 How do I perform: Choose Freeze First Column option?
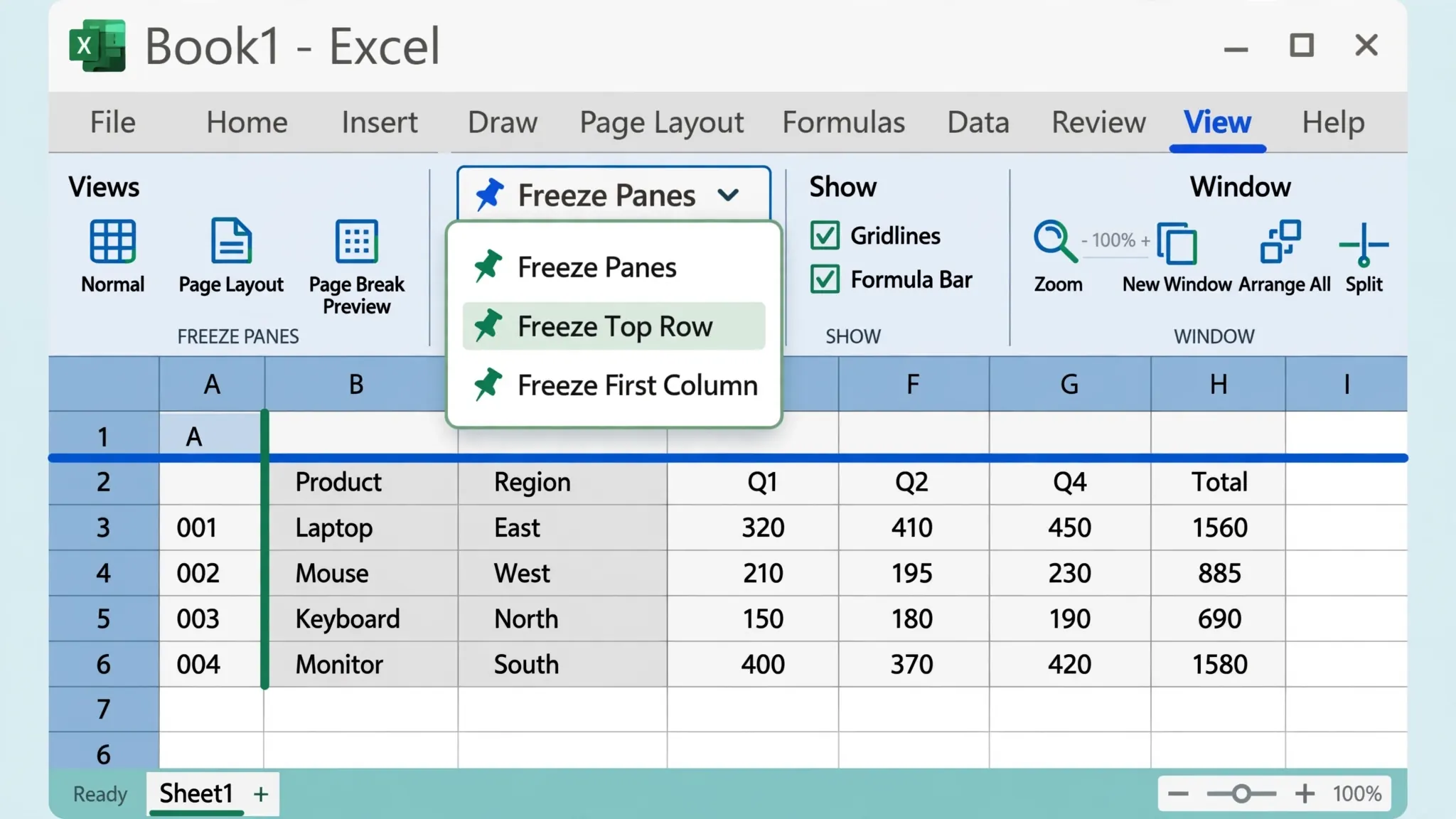[614, 385]
